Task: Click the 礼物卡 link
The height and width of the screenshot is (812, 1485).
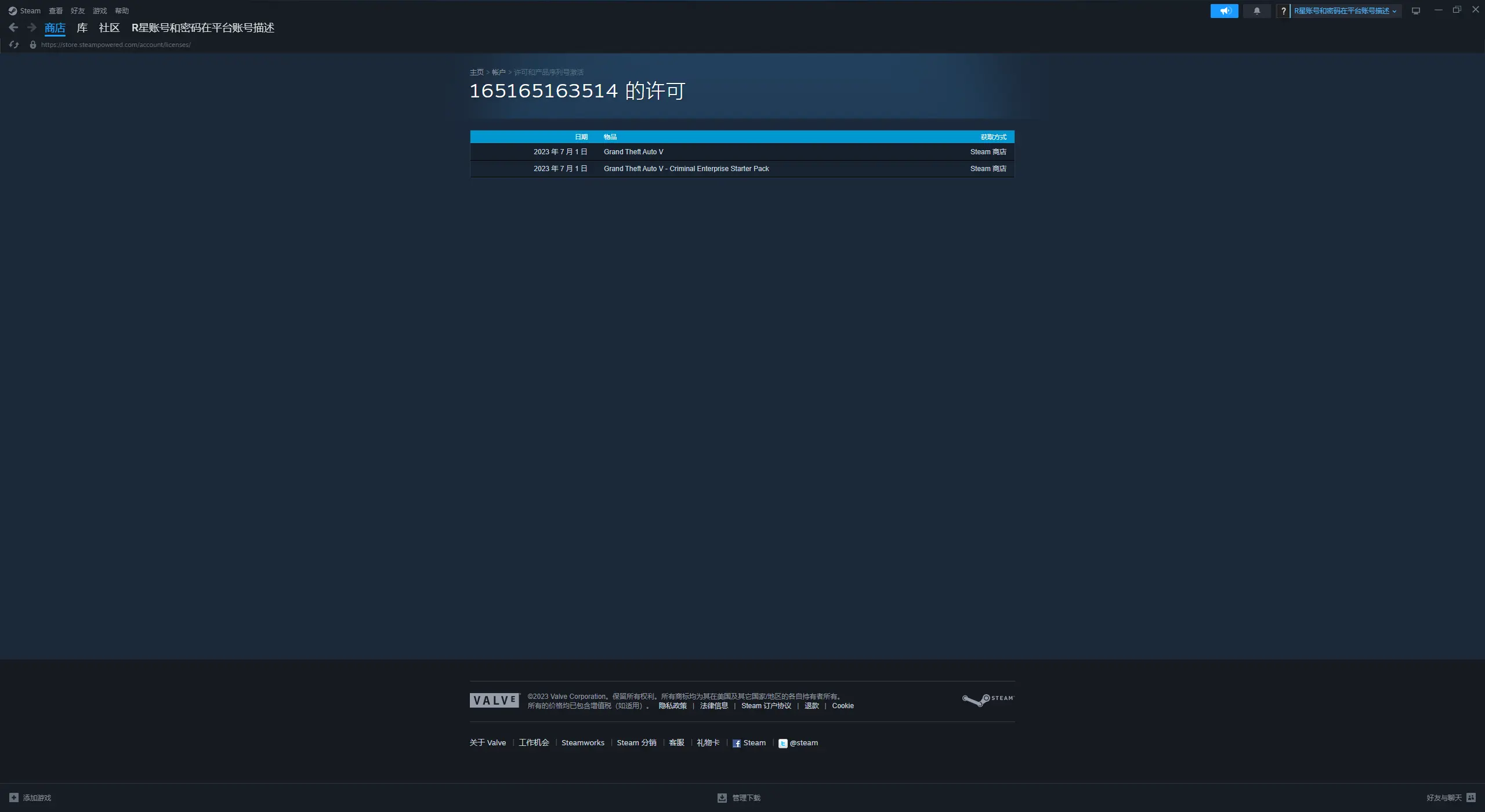Action: point(708,743)
